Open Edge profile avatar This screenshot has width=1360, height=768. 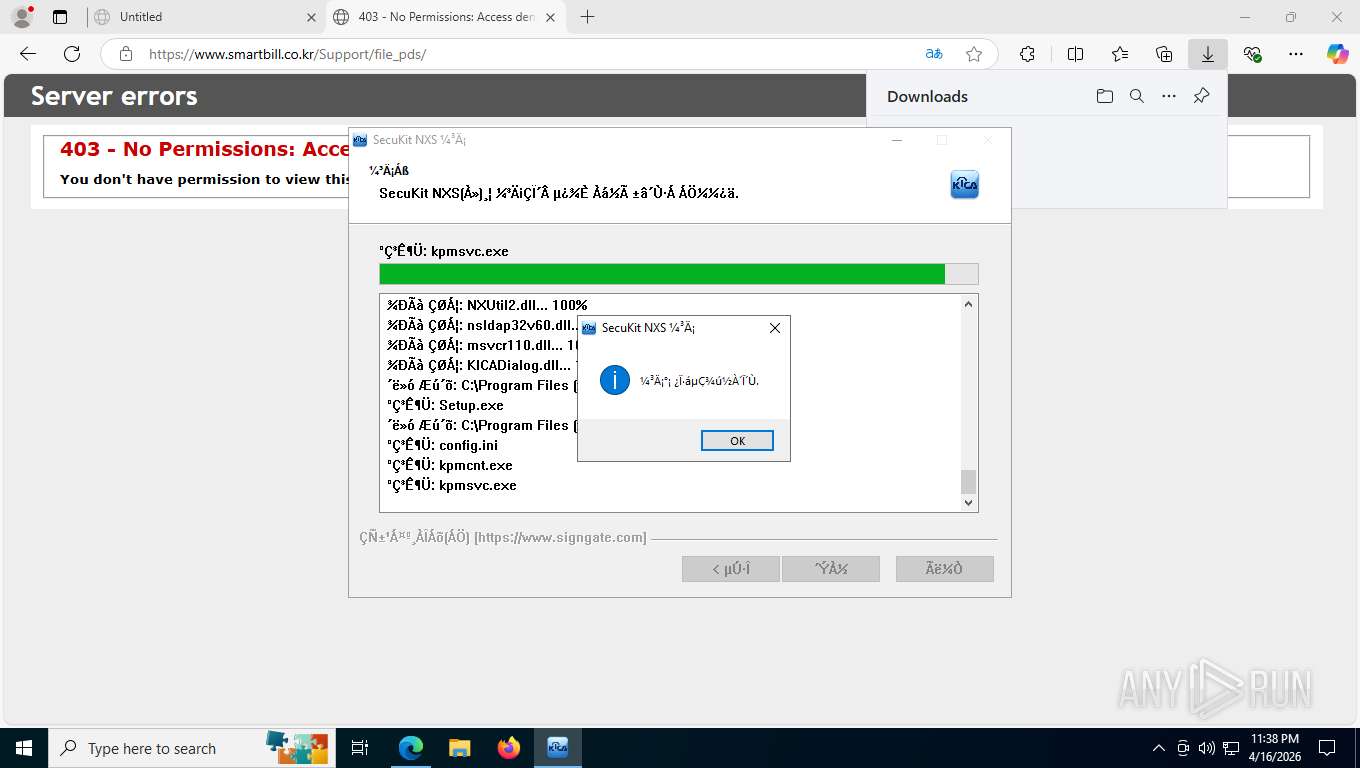pyautogui.click(x=21, y=17)
